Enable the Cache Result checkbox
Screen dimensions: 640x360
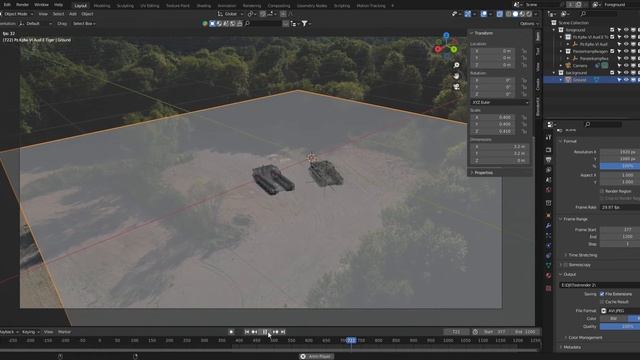click(602, 302)
